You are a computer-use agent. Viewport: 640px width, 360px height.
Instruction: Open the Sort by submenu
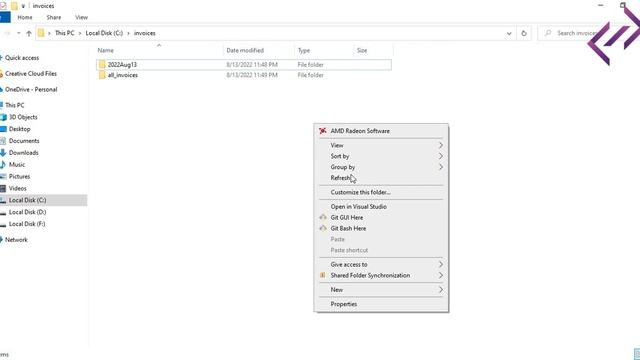pyautogui.click(x=381, y=156)
